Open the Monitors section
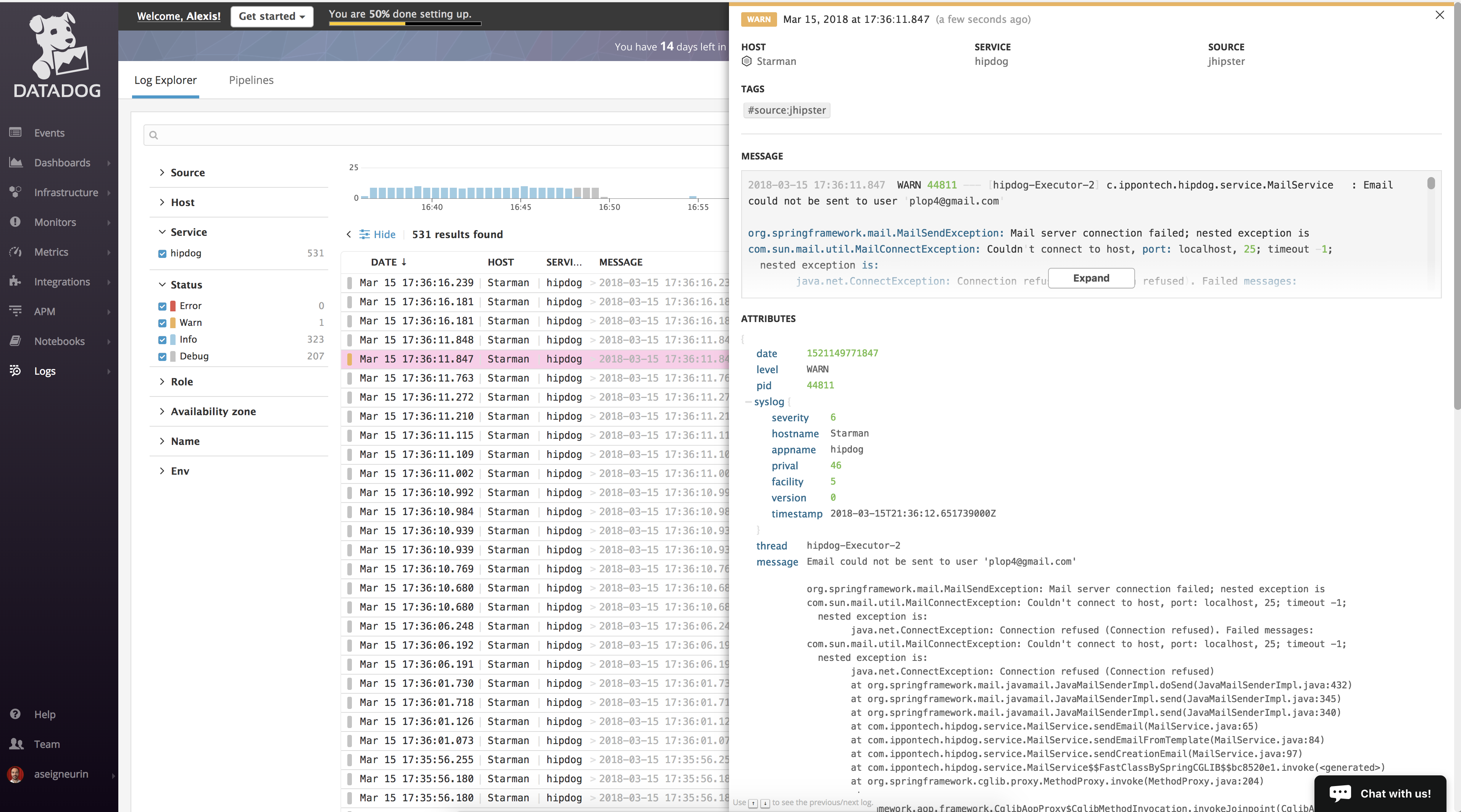Image resolution: width=1461 pixels, height=812 pixels. 54,221
